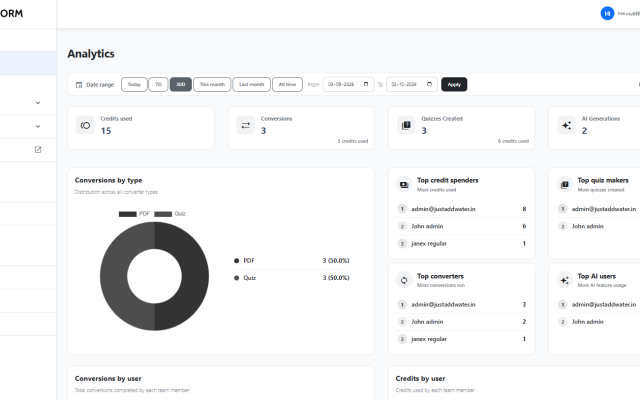640x400 pixels.
Task: Select the 7D date range
Action: pyautogui.click(x=158, y=84)
